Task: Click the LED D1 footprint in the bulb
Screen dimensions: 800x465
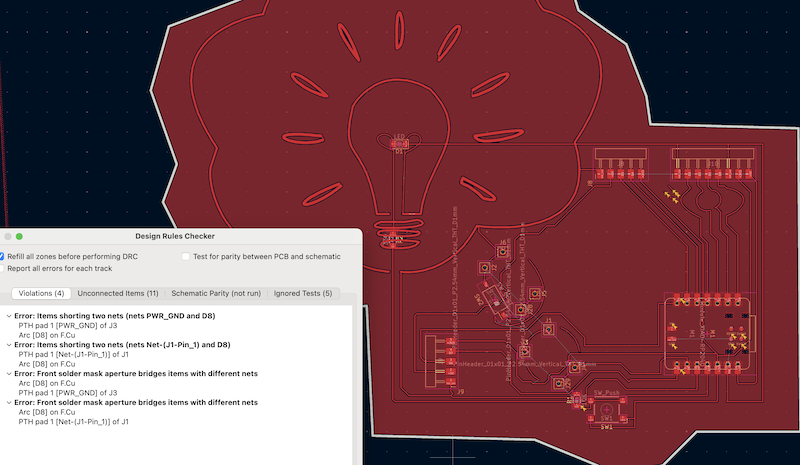Action: [x=399, y=144]
